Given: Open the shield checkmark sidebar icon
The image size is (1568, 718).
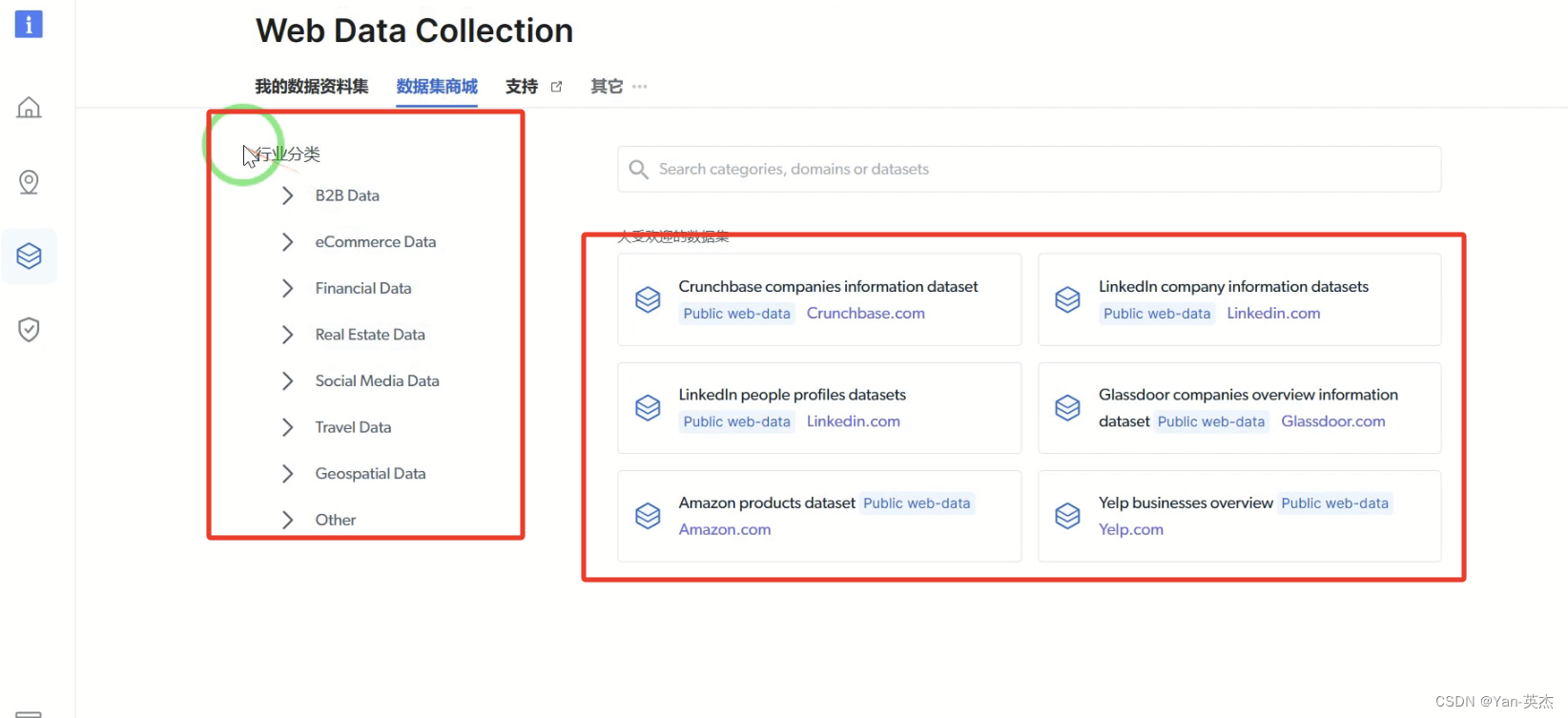Looking at the screenshot, I should pyautogui.click(x=29, y=330).
